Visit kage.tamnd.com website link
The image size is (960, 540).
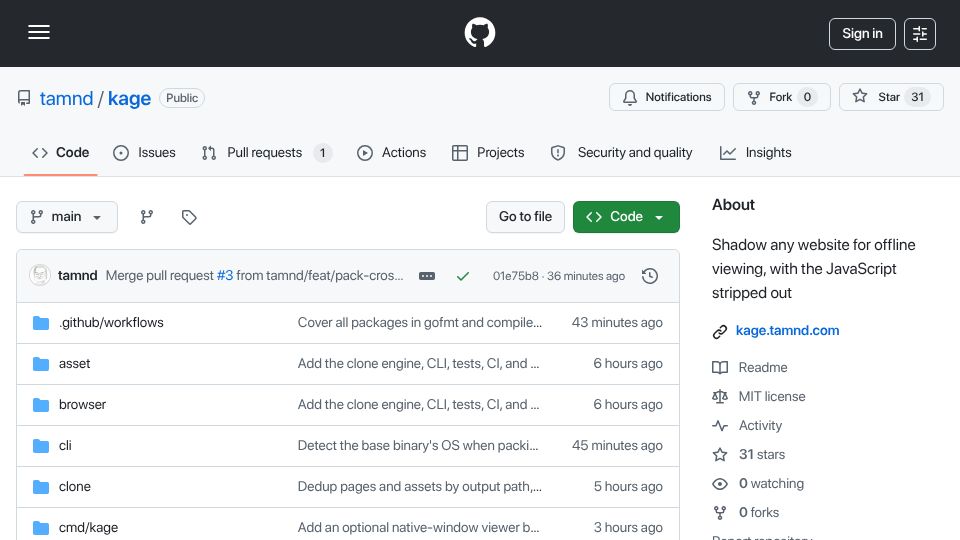787,331
